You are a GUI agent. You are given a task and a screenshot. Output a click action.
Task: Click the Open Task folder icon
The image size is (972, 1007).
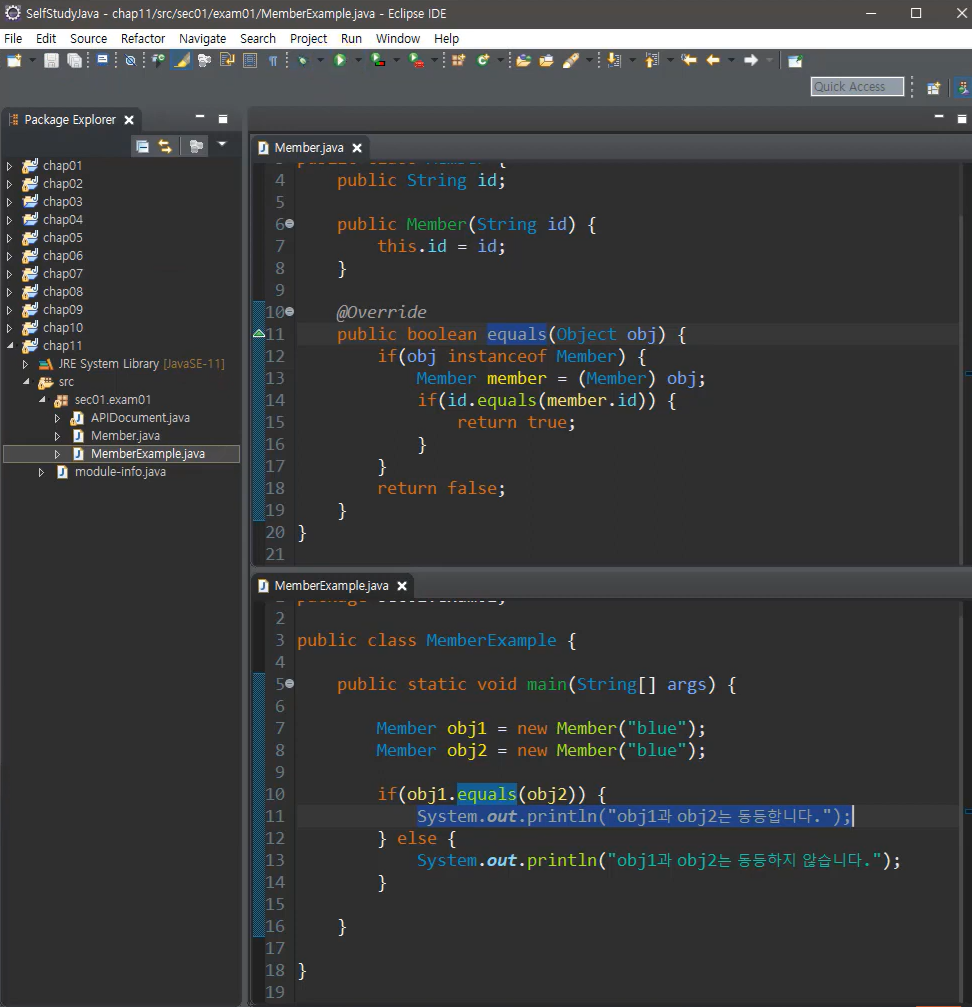[x=546, y=60]
